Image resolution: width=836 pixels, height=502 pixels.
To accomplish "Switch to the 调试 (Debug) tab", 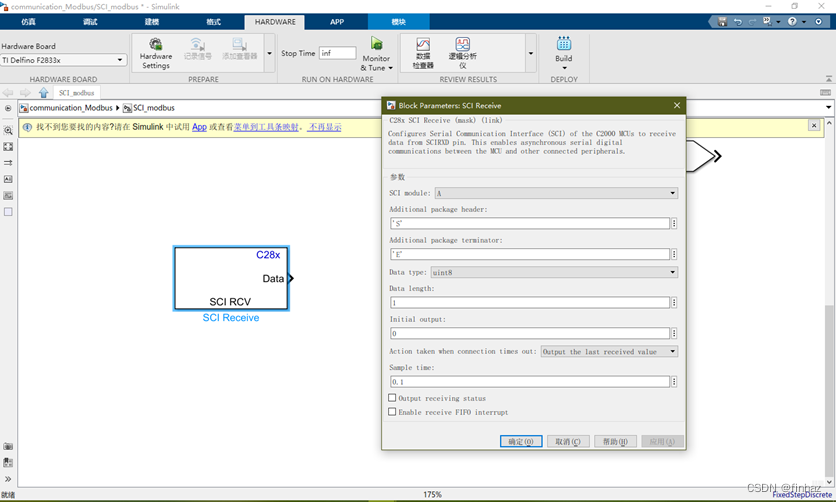I will point(90,22).
